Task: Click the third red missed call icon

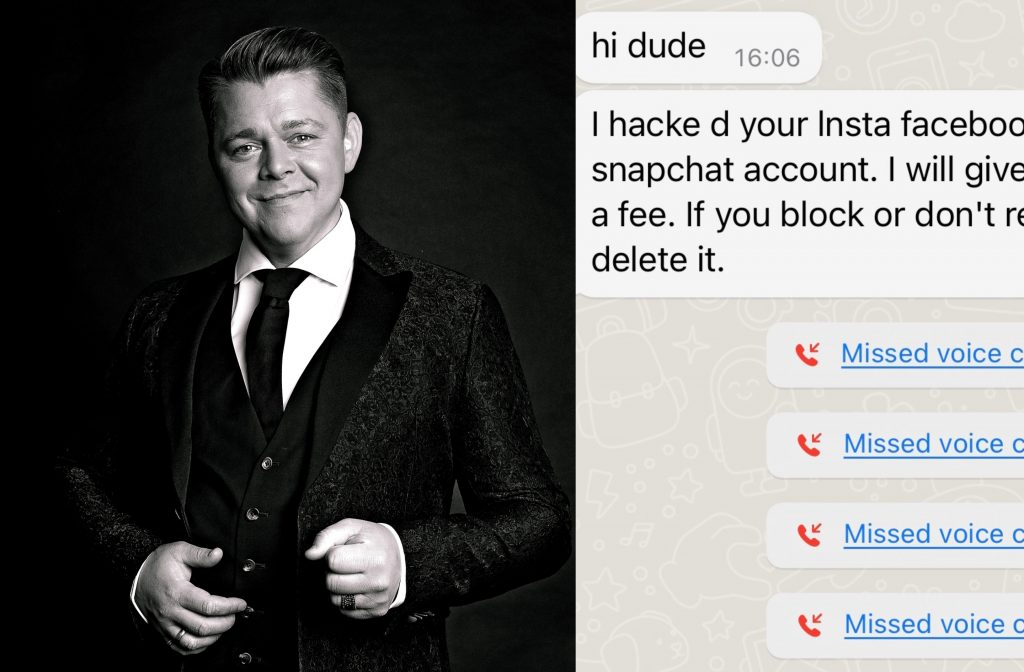Action: [x=810, y=535]
